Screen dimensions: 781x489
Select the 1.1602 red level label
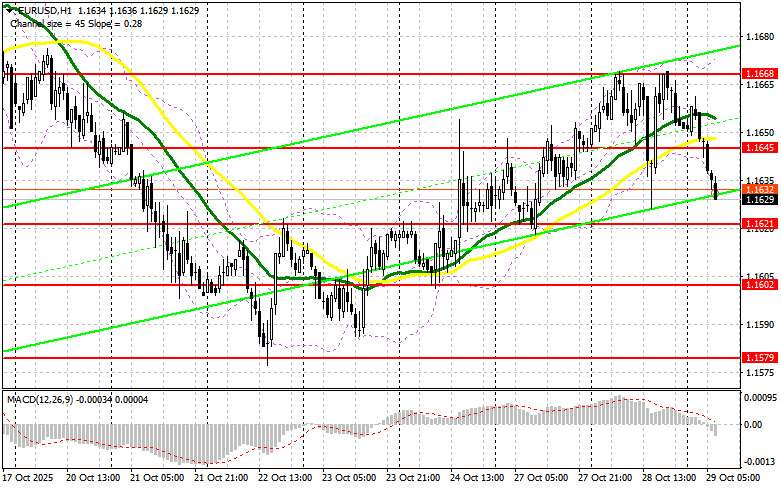[x=760, y=284]
